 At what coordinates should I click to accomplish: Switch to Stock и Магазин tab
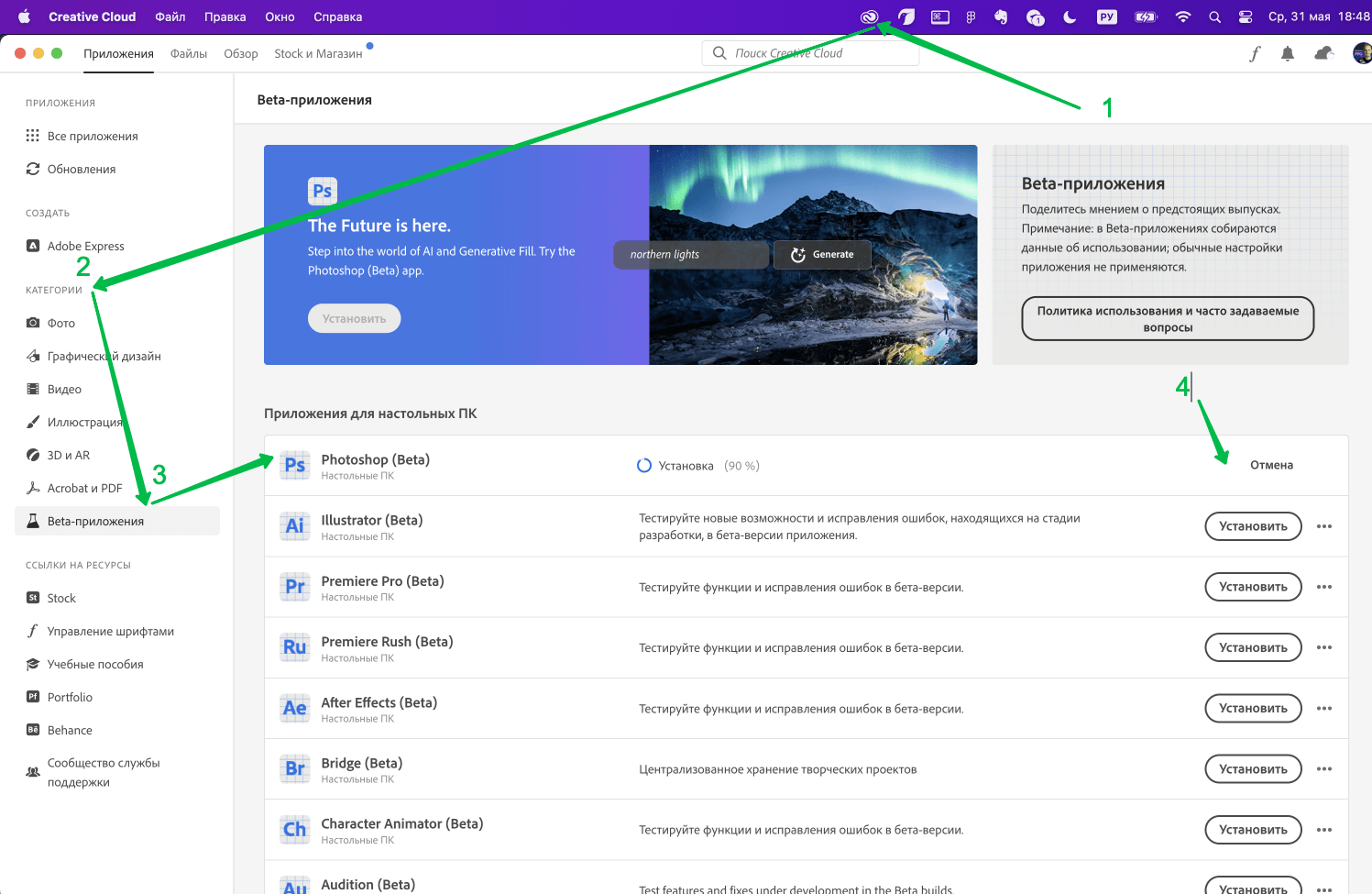click(318, 53)
